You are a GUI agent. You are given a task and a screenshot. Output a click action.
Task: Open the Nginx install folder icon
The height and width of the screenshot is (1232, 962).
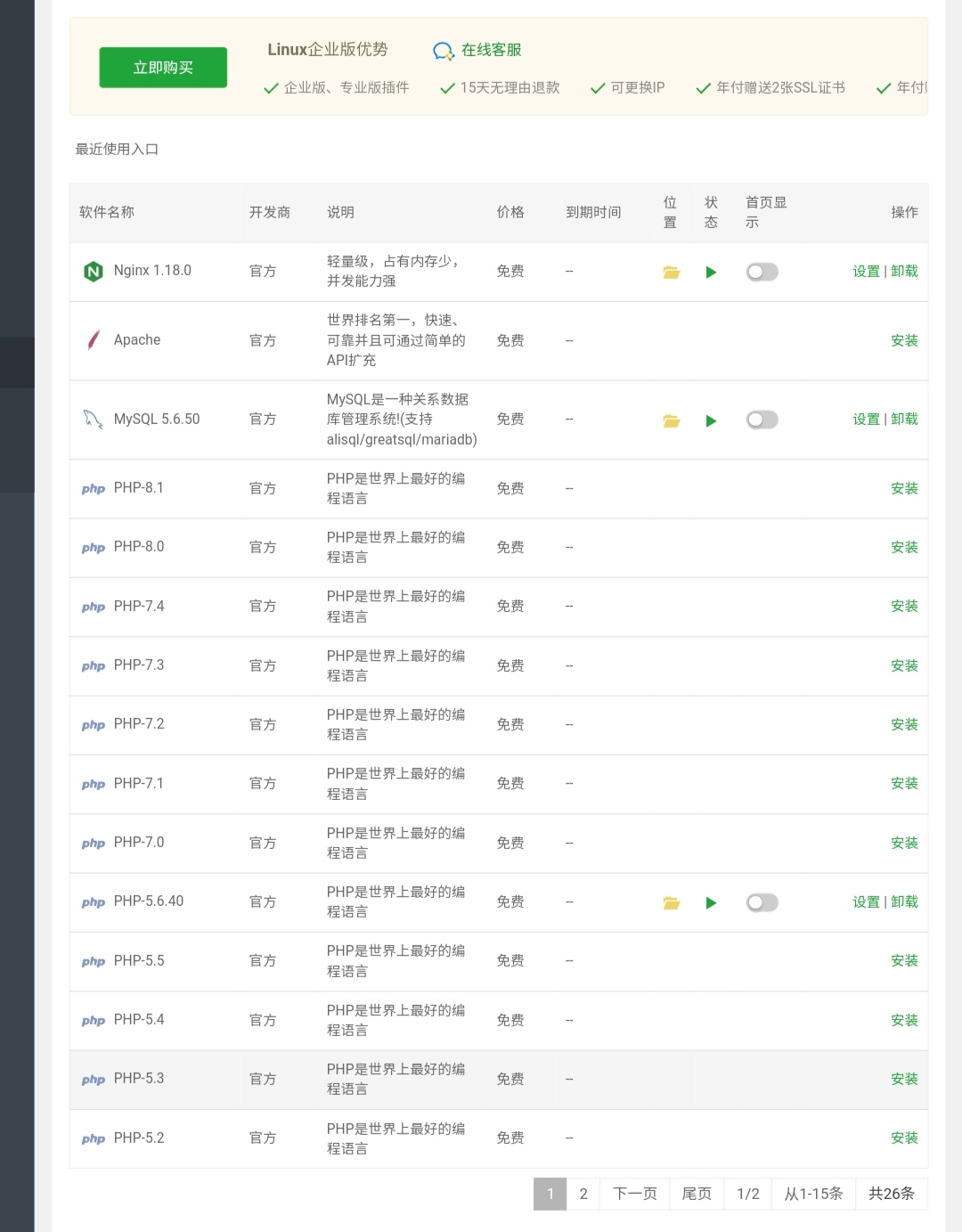click(672, 273)
